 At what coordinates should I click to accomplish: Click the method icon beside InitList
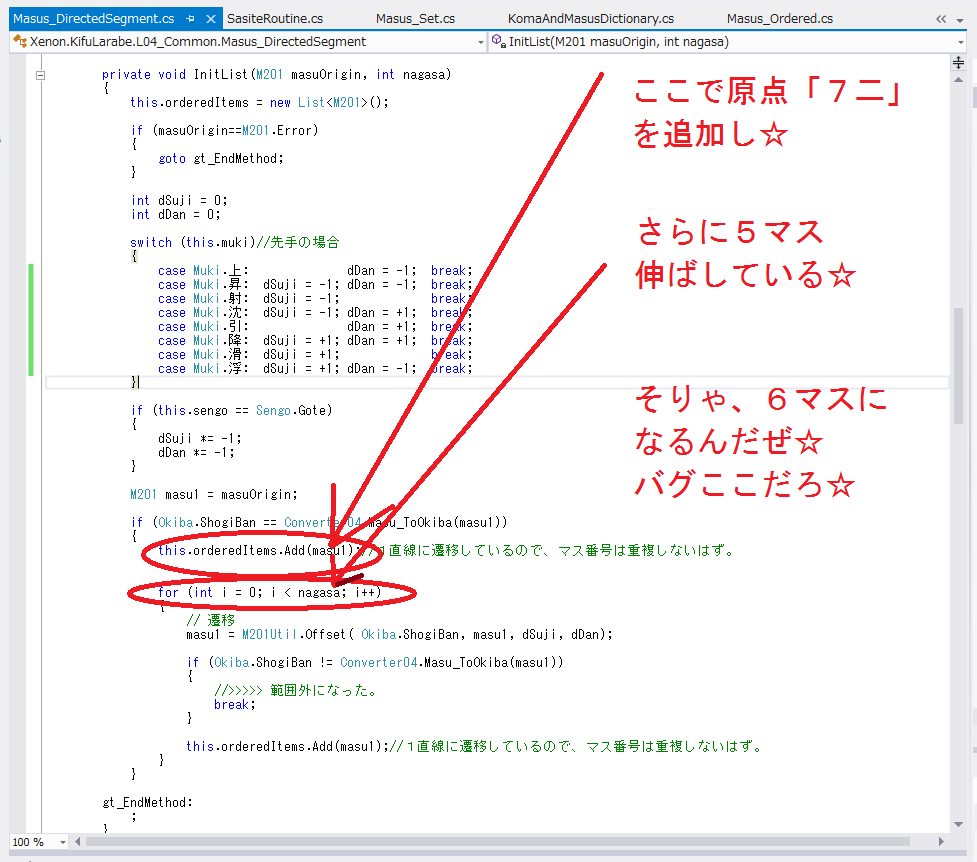point(498,41)
